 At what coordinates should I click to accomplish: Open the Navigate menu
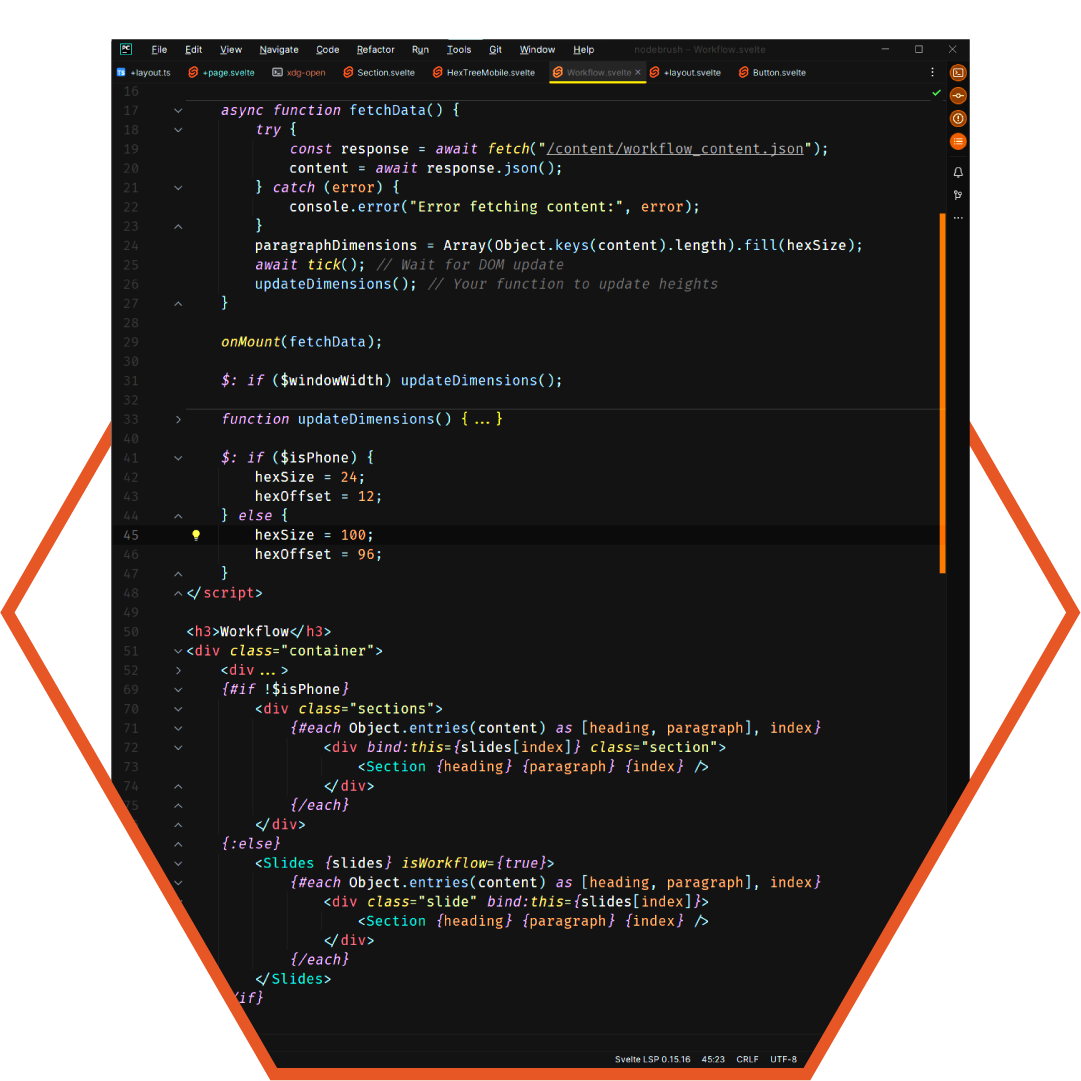(279, 50)
